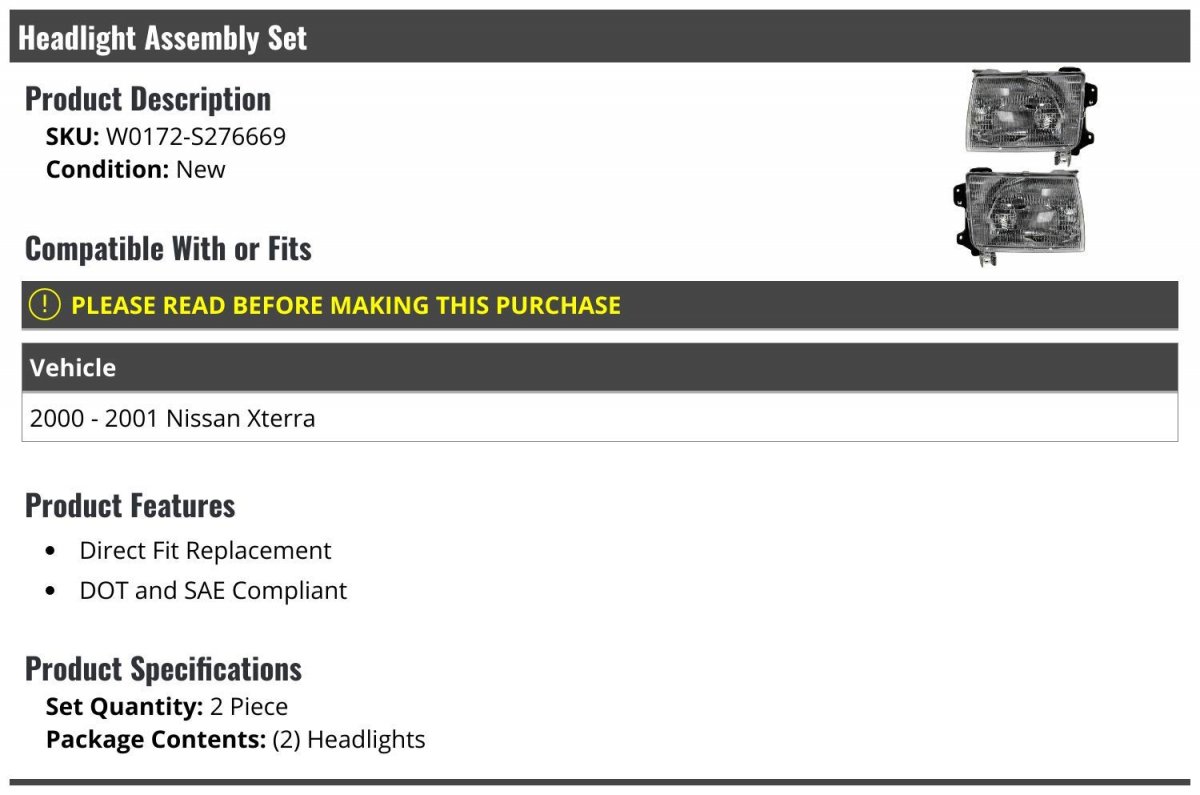Open the bottom headlight product image

coord(1019,215)
